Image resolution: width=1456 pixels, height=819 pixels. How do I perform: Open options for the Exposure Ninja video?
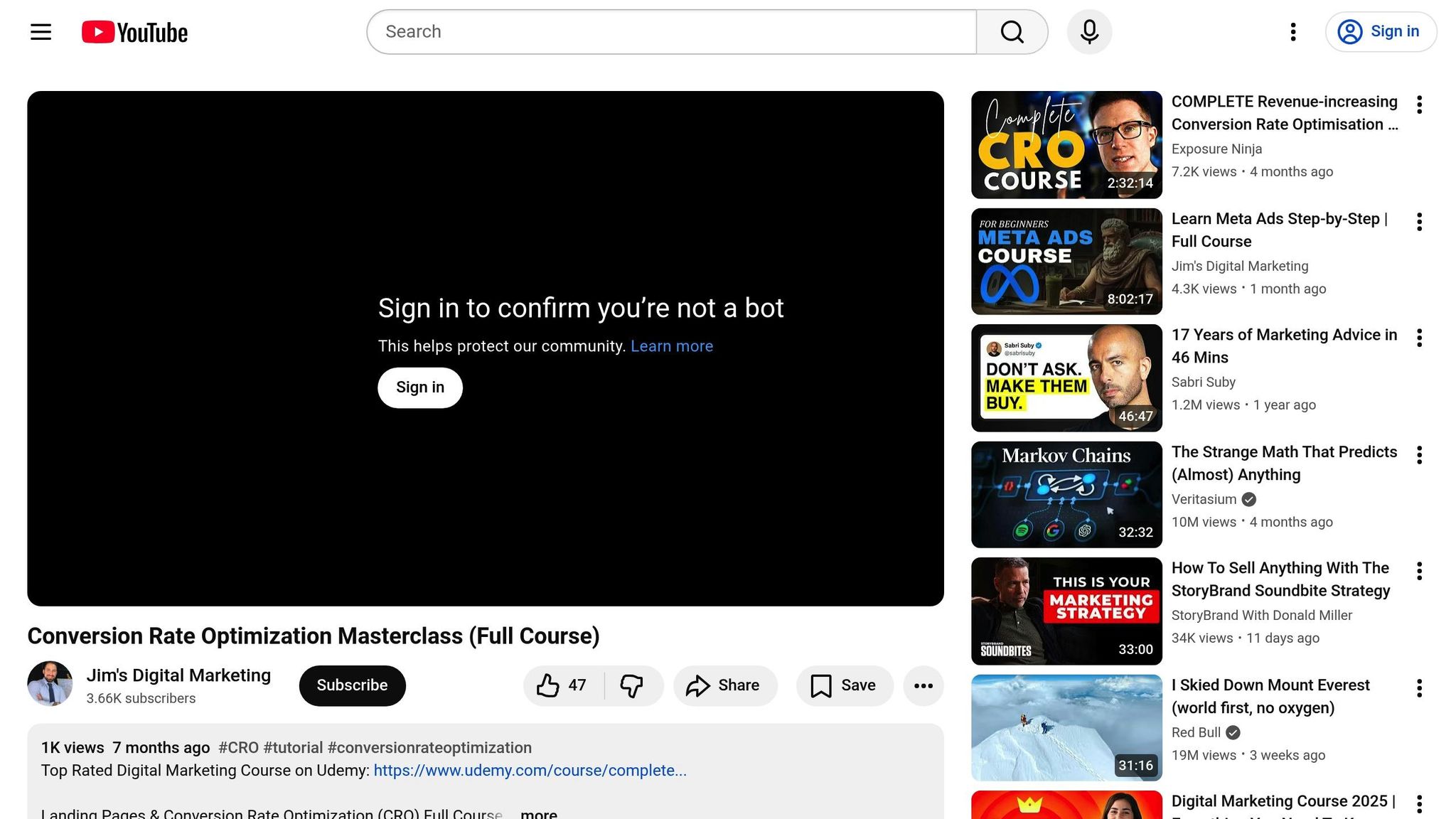click(1419, 105)
